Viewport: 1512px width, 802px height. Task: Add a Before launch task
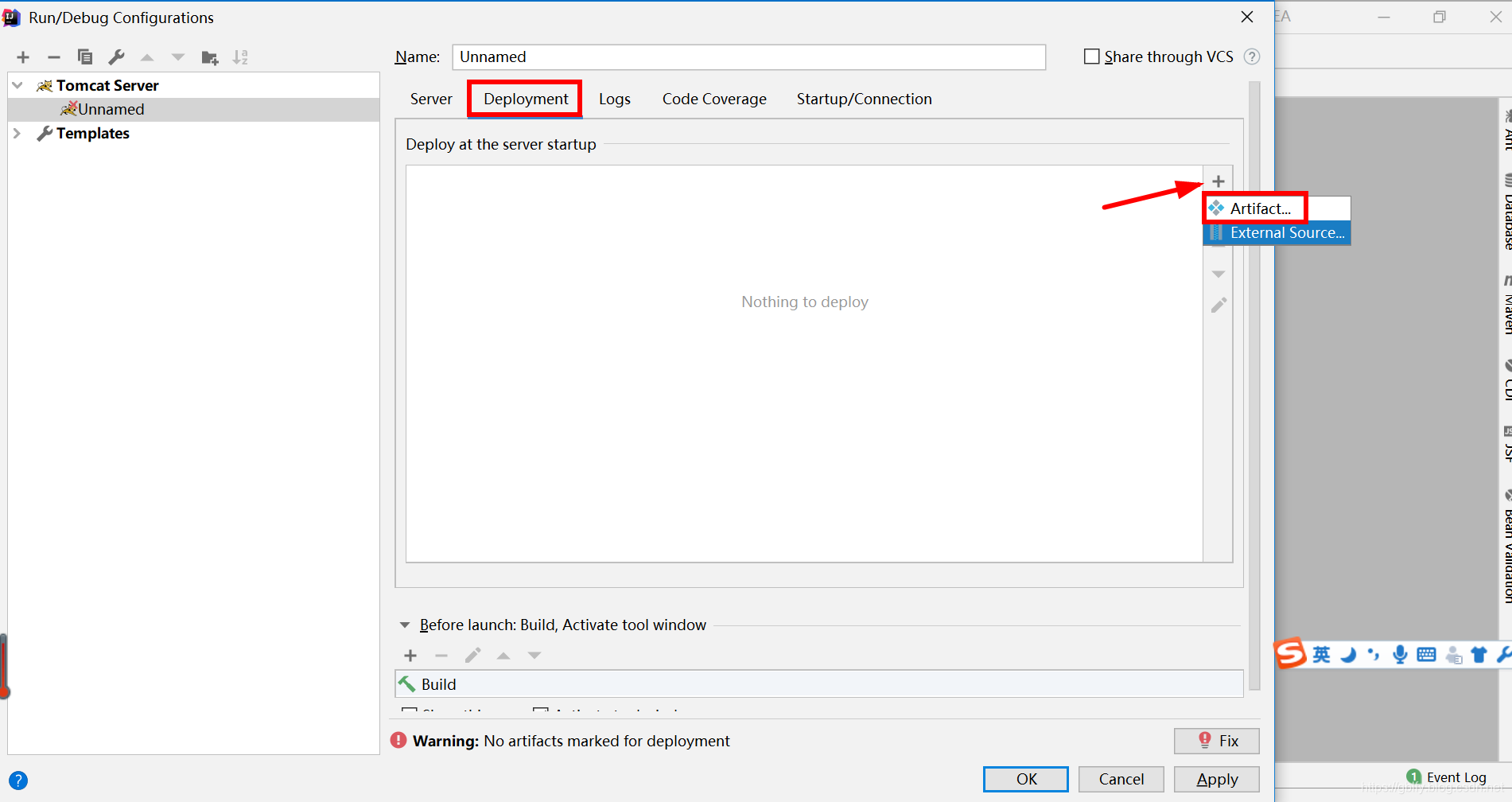click(x=410, y=656)
